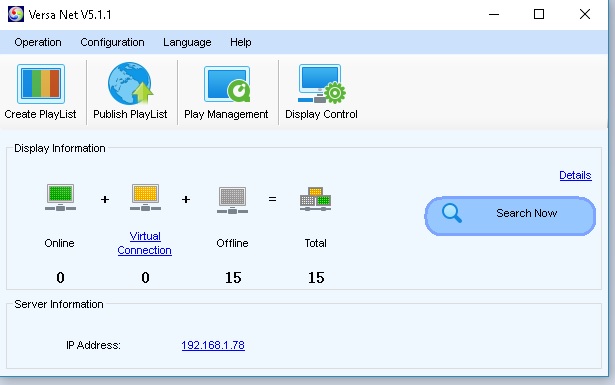Minimize the Versa Net window
Viewport: 615px width, 385px height.
pyautogui.click(x=494, y=15)
